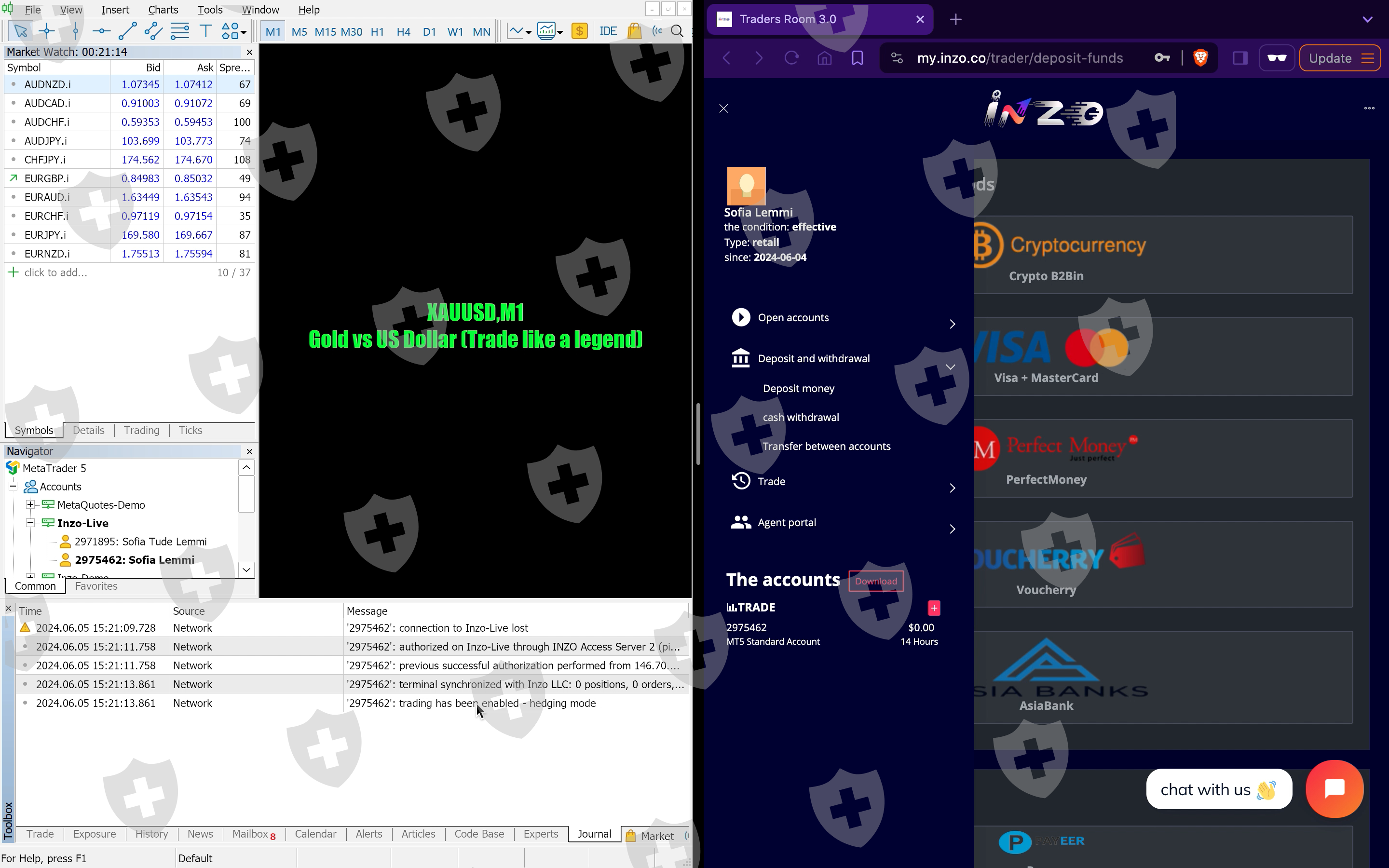
Task: Pick the trendline drawing tool
Action: 127,31
